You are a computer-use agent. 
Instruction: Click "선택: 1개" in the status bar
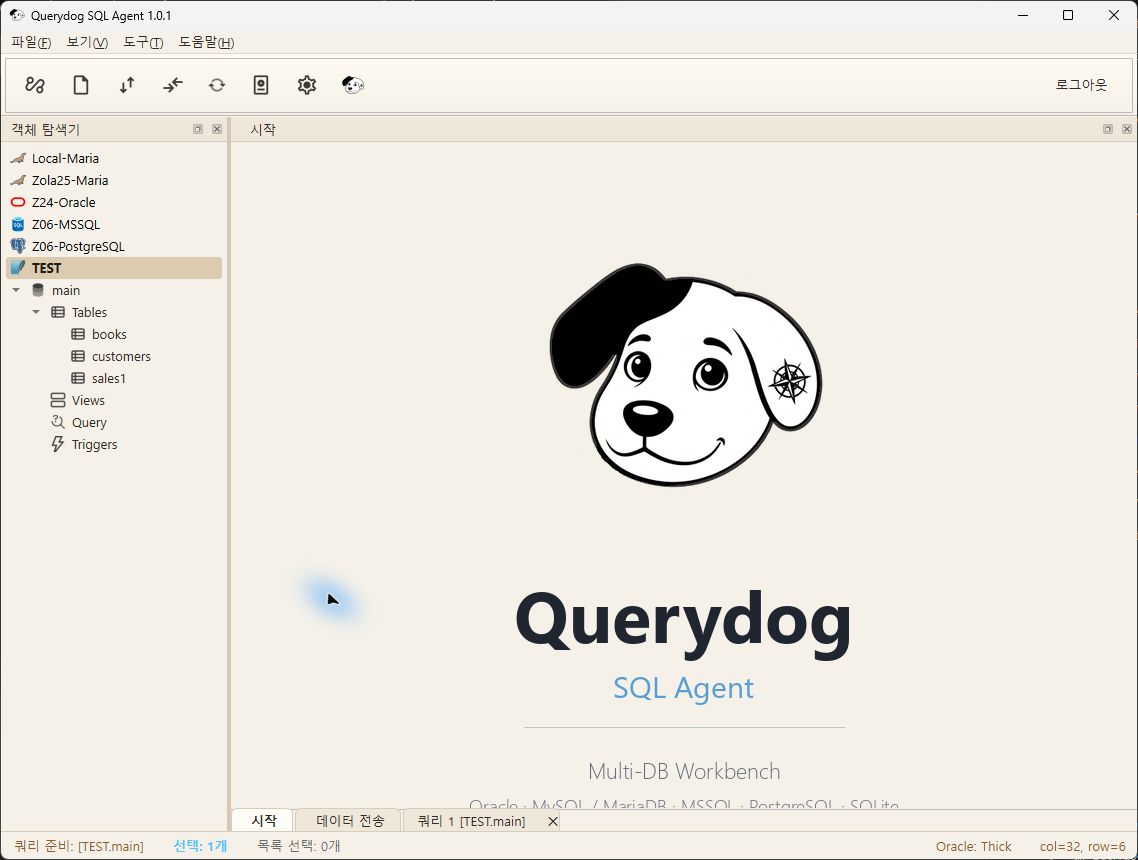(200, 846)
